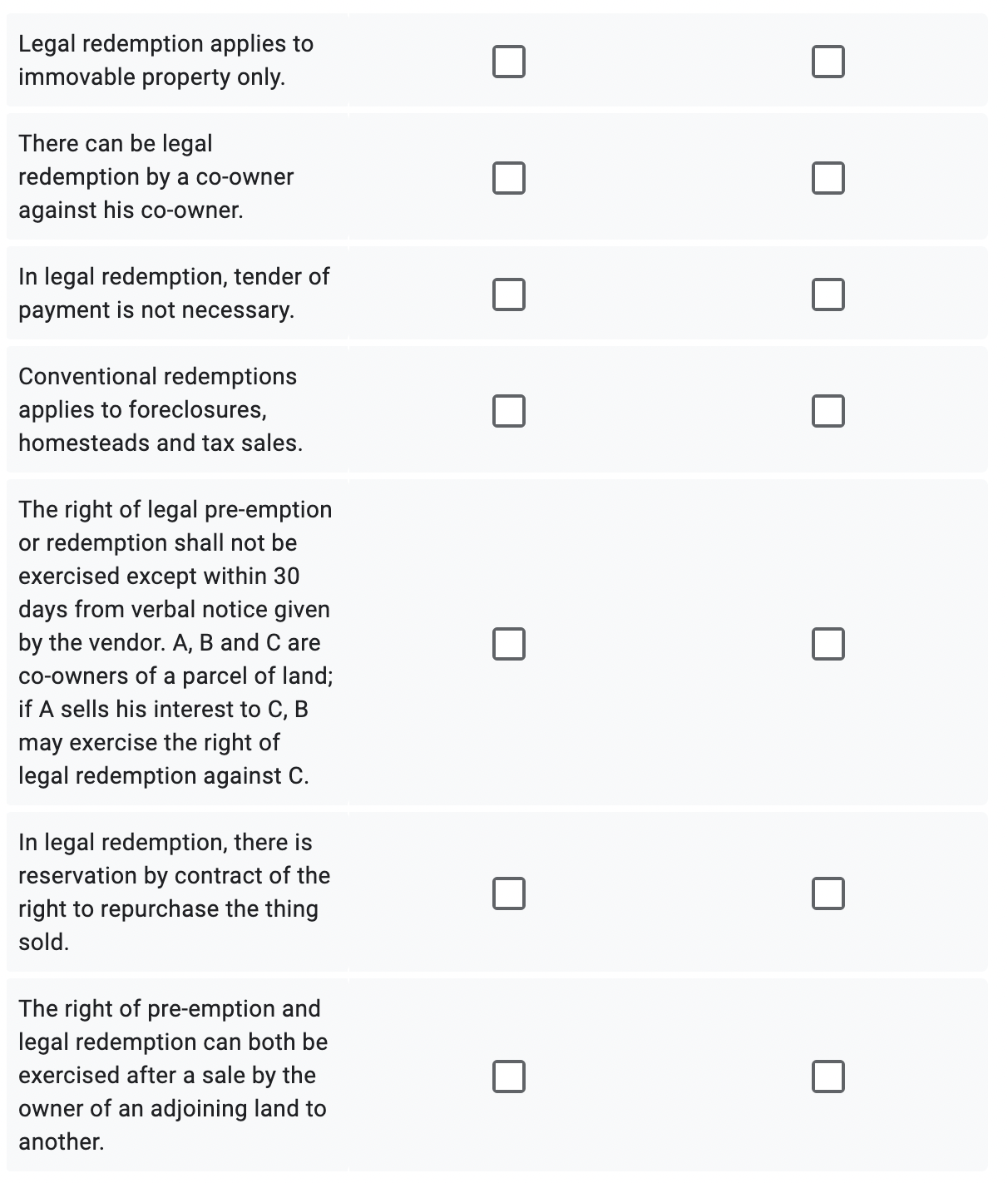Check the second box for 'co-owner against co-owner' statement
Viewport: 1008px width, 1183px height.
829,176
